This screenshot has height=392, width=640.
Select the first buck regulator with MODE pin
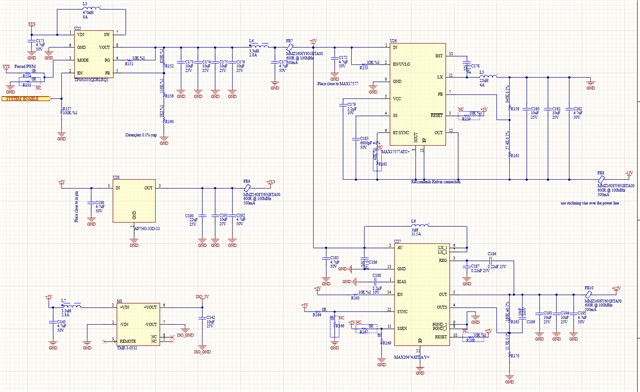[x=93, y=54]
